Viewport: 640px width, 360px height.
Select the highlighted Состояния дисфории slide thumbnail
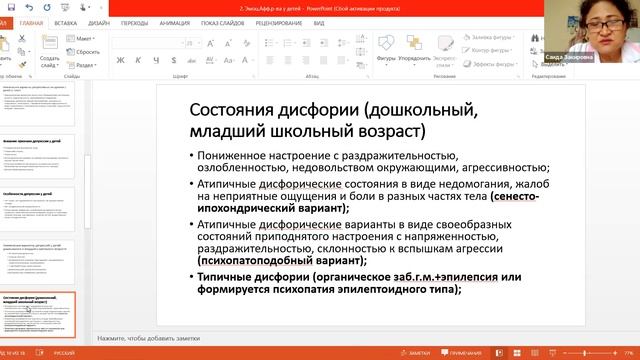pos(38,315)
